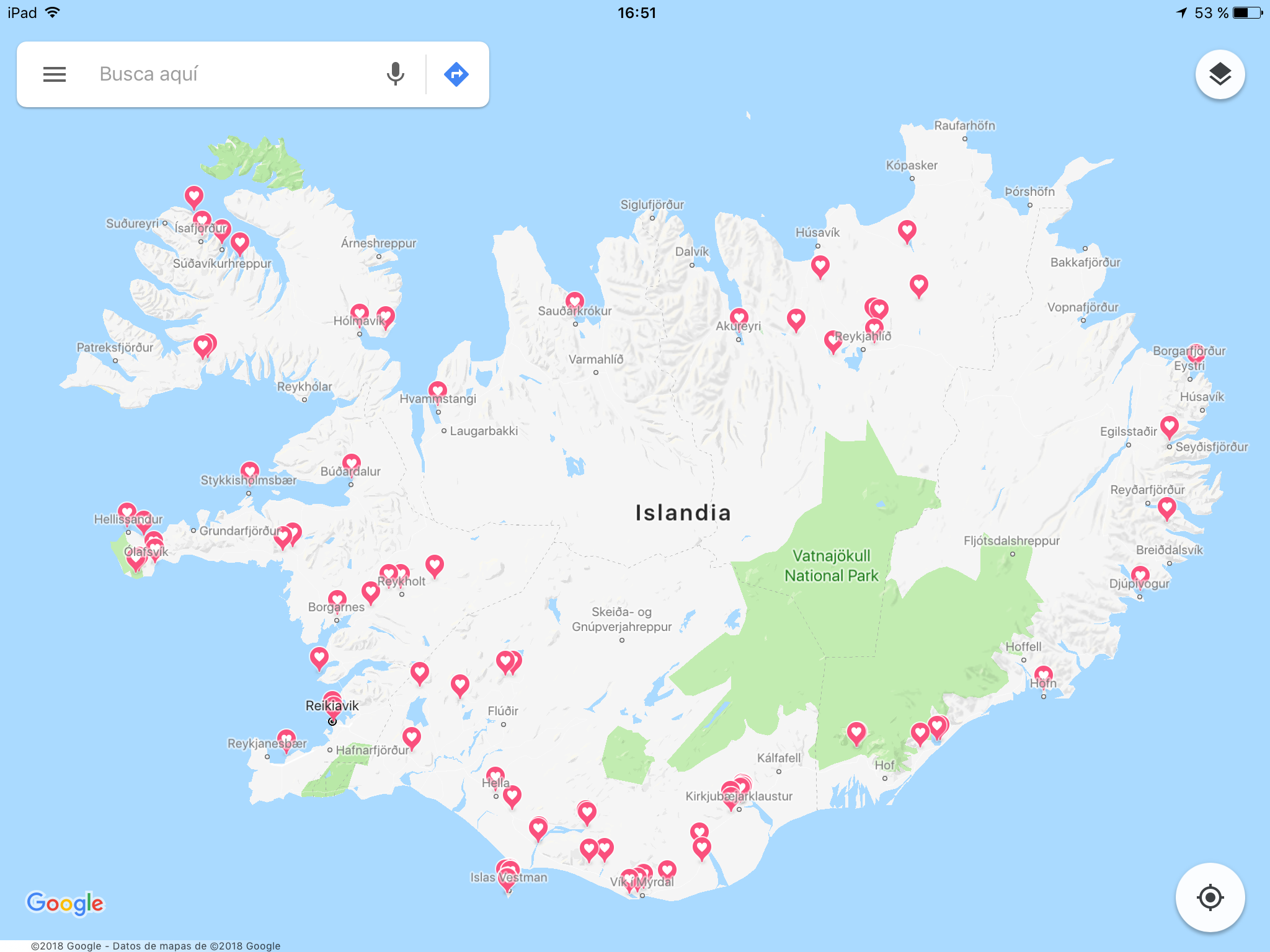1270x952 pixels.
Task: Tap the battery indicator in status bar
Action: click(1248, 13)
